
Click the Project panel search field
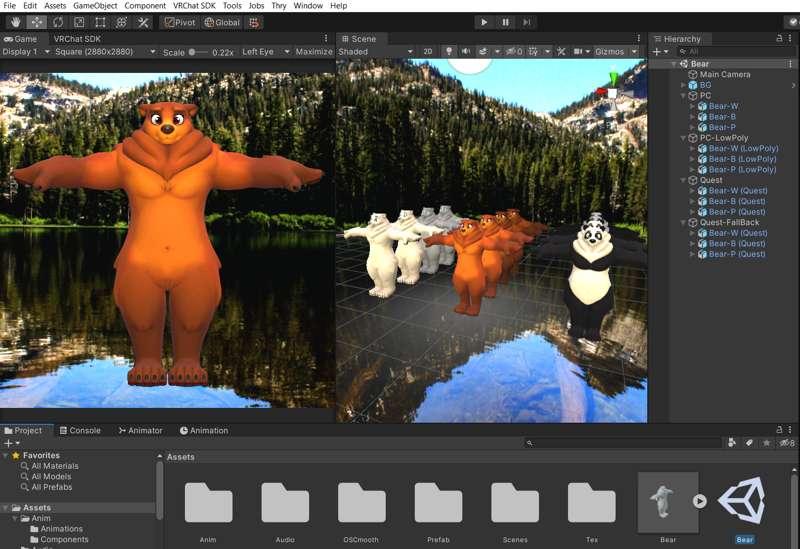(623, 443)
